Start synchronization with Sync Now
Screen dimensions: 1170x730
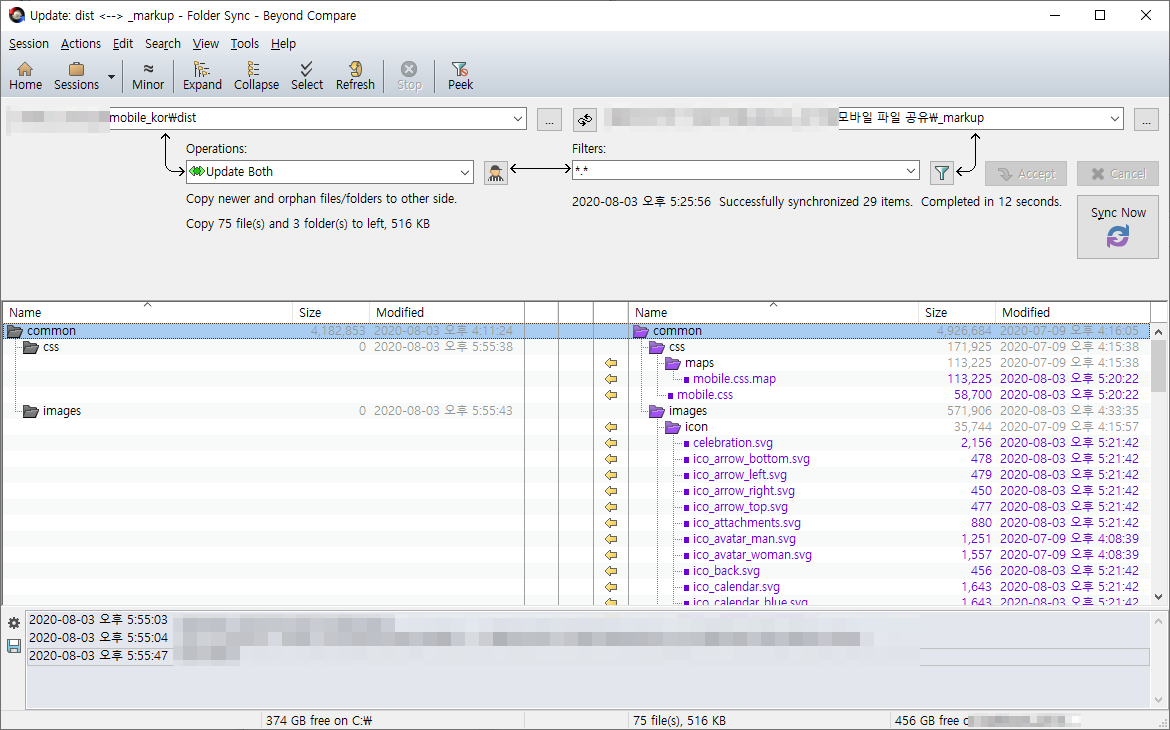point(1118,227)
